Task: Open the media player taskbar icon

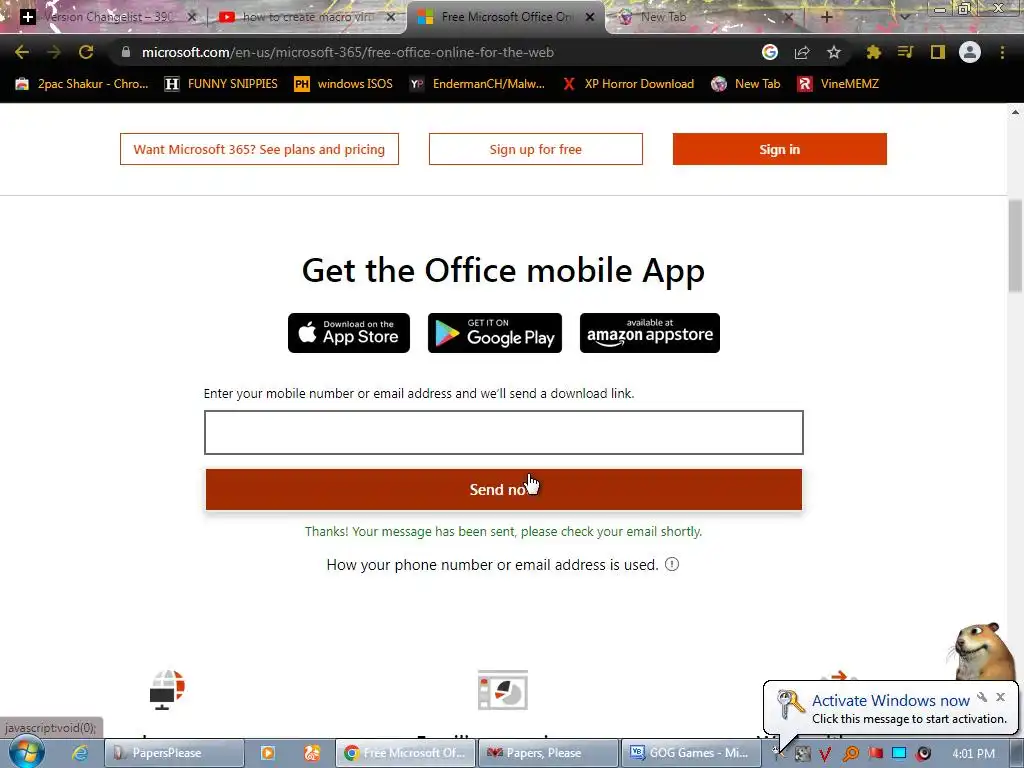Action: [268, 753]
